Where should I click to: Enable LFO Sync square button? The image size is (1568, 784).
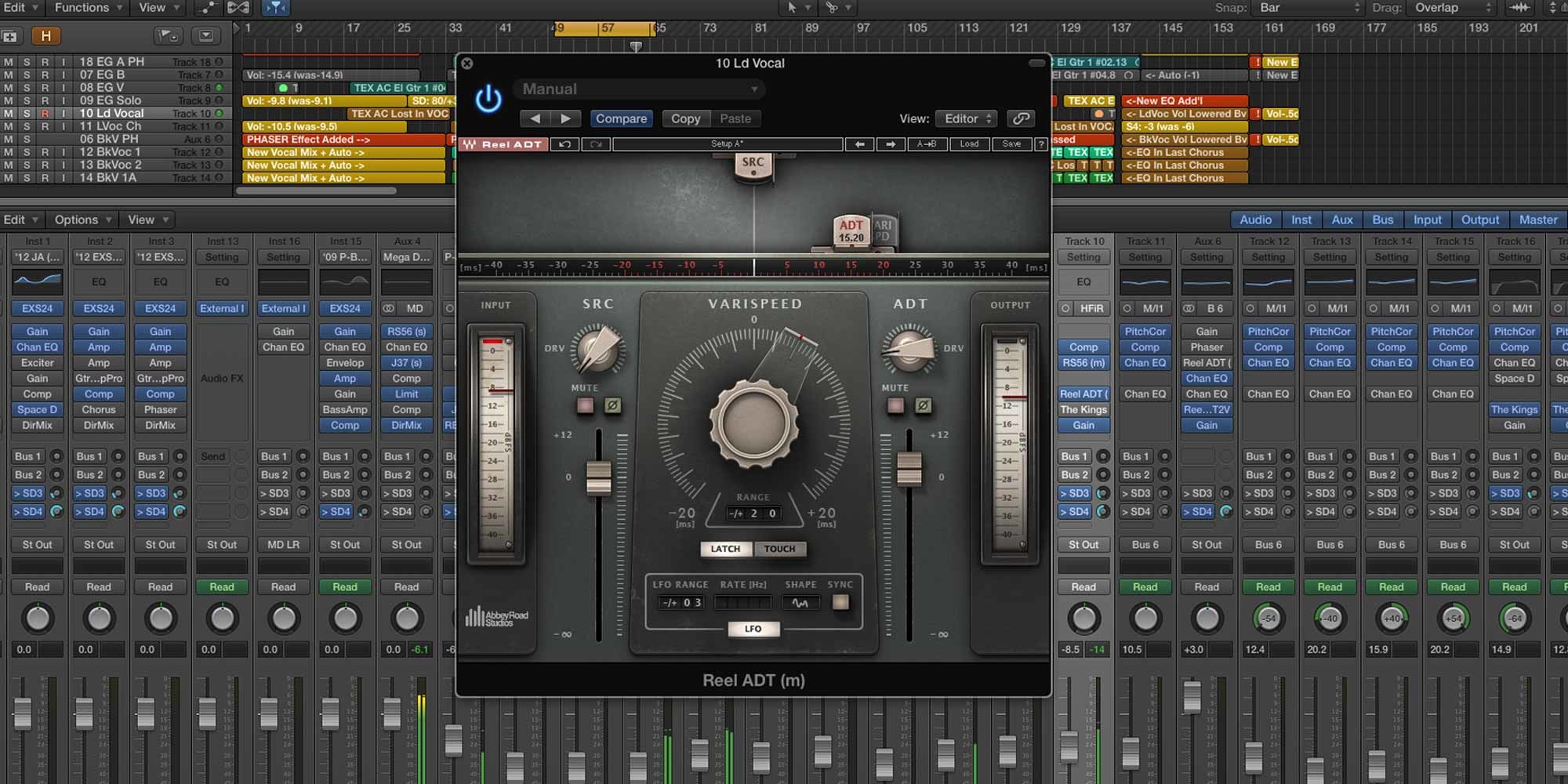pyautogui.click(x=840, y=602)
